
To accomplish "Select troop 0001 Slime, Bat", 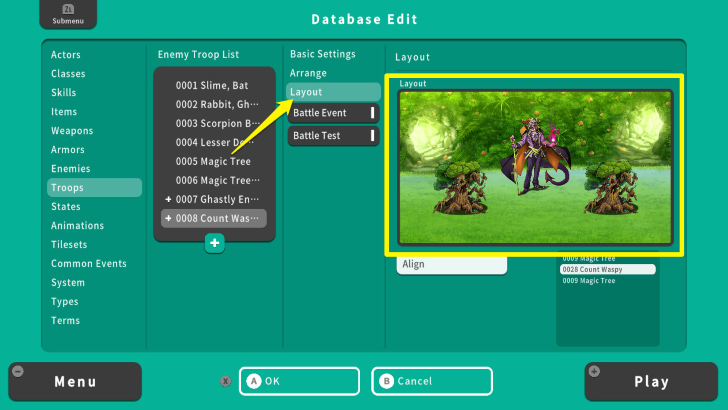I will pyautogui.click(x=214, y=85).
